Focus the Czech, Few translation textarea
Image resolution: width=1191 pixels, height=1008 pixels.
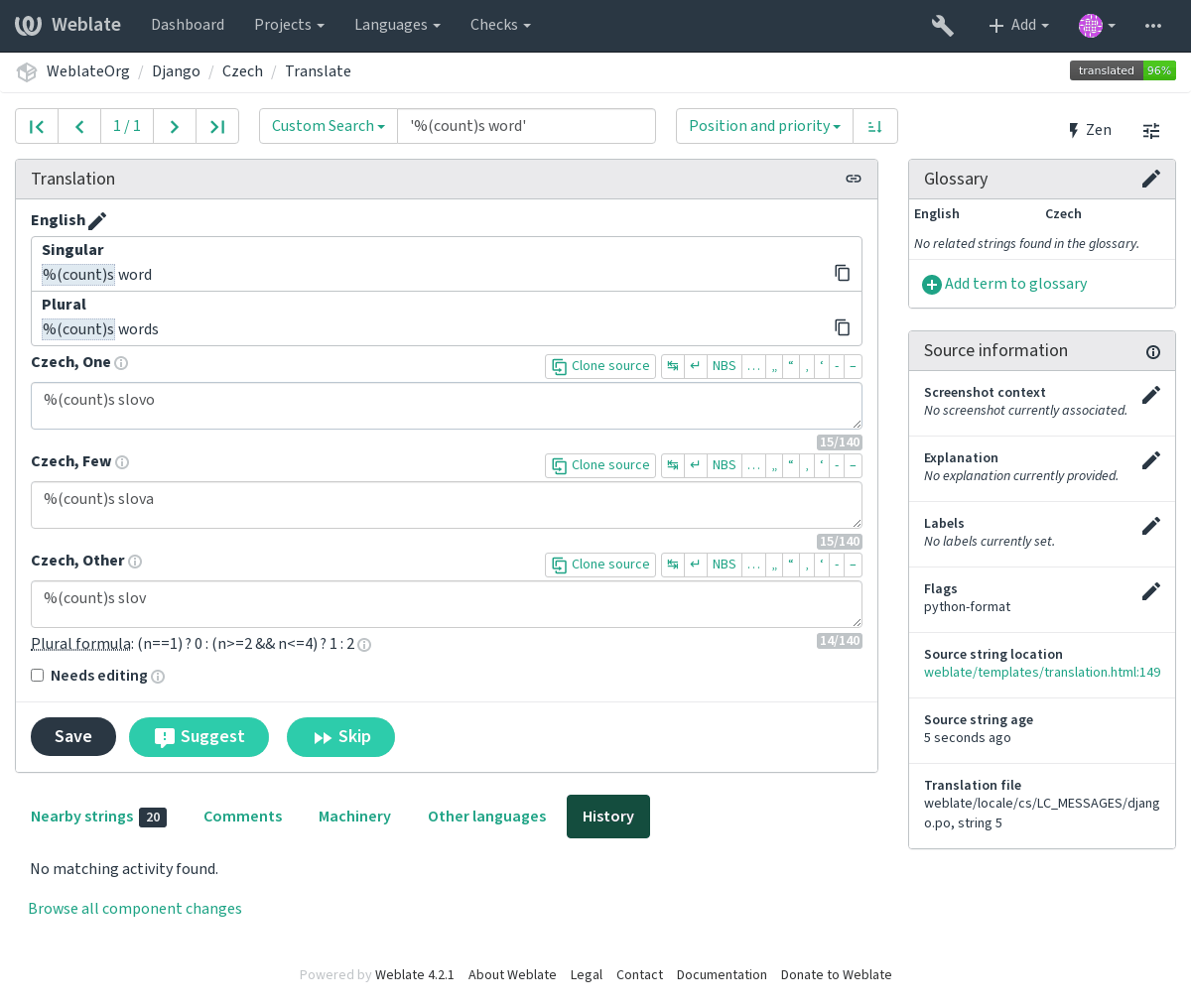click(447, 505)
